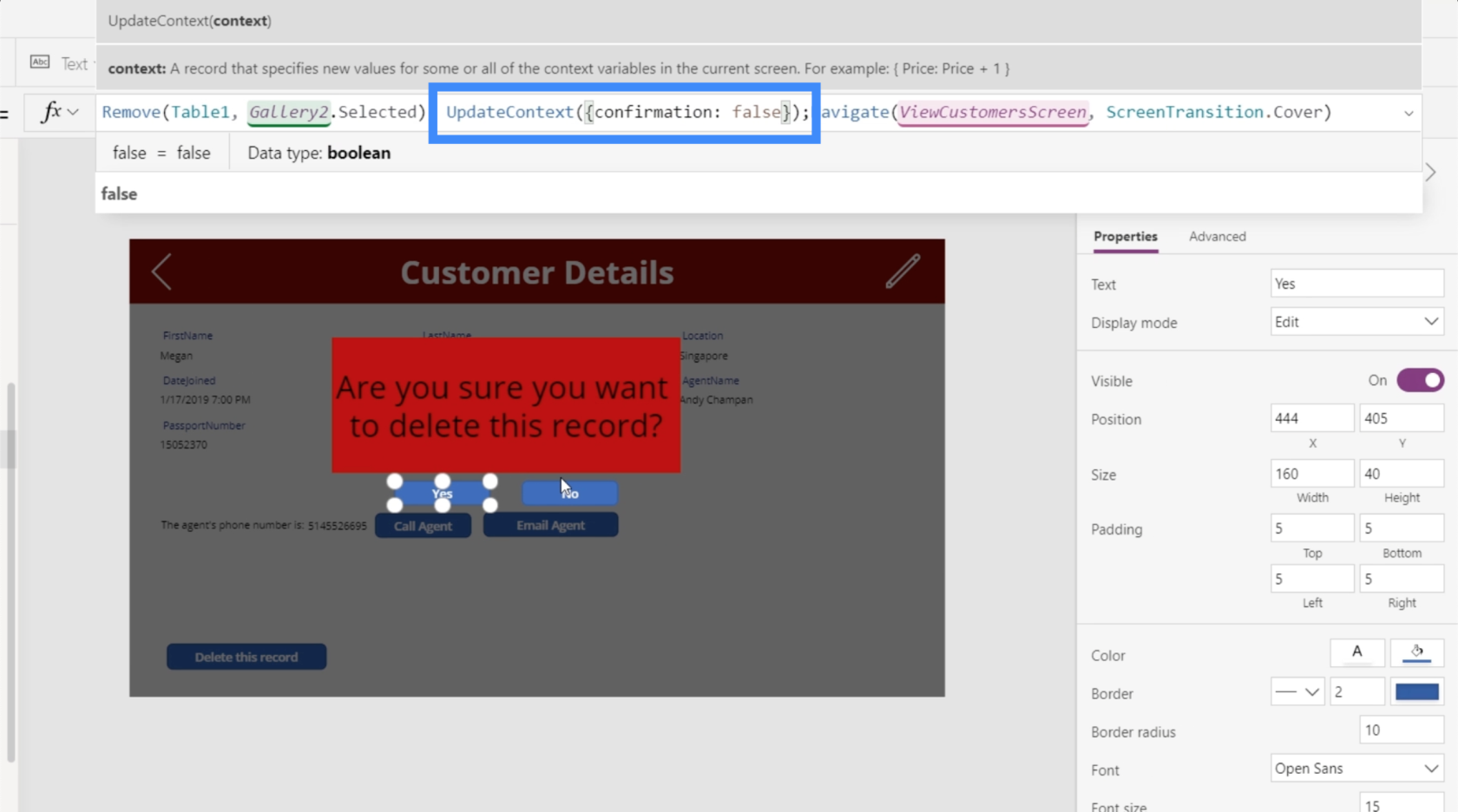Toggle the Visible switch off

[1420, 380]
